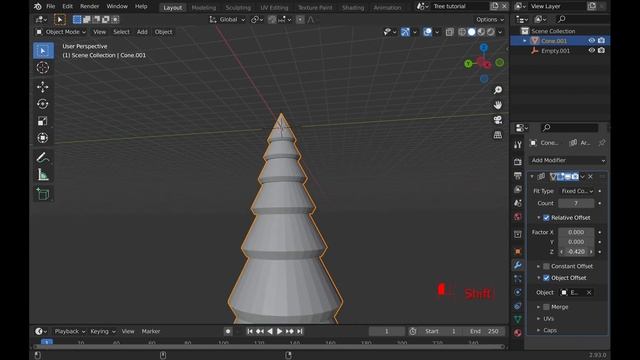Open Output properties tab
This screenshot has height=360, width=640.
tap(518, 176)
